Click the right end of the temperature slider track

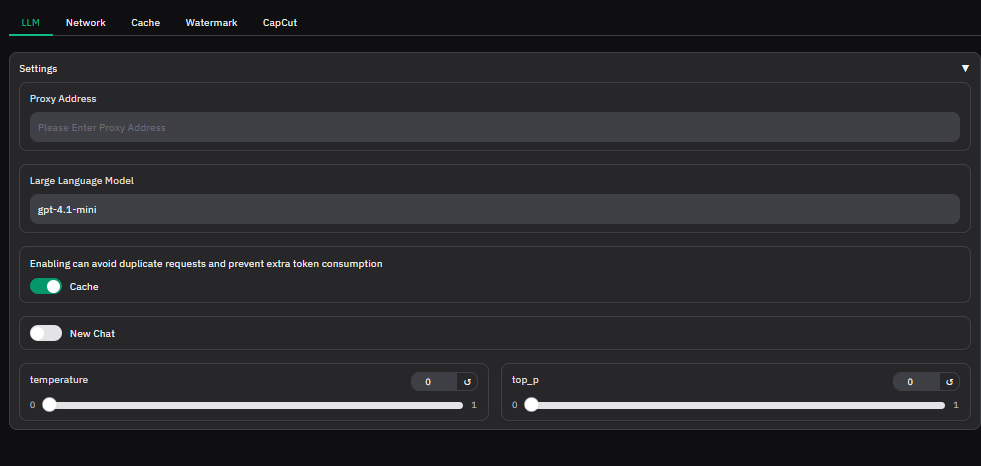(x=460, y=405)
